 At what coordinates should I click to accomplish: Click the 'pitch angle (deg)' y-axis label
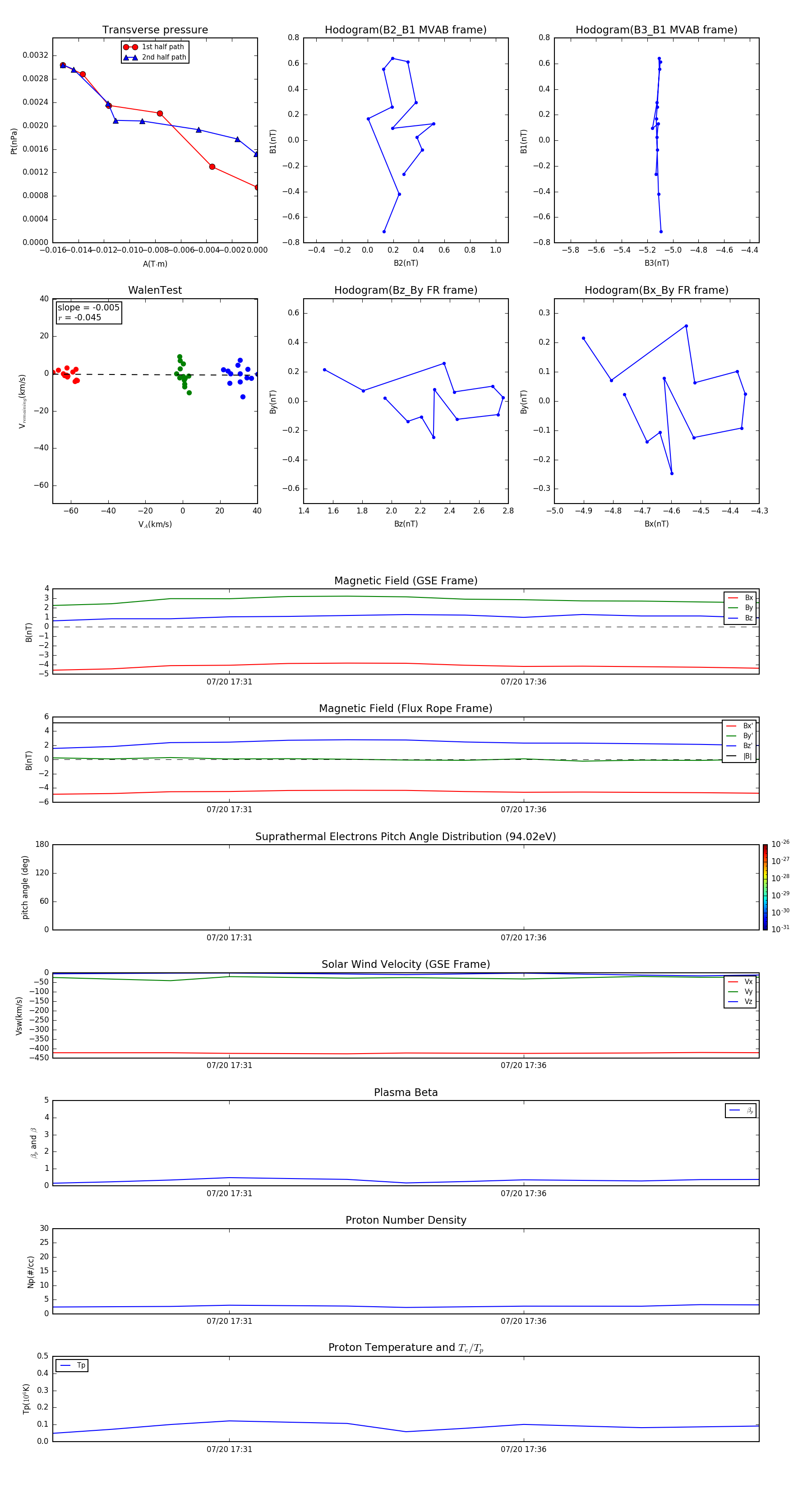point(25,887)
